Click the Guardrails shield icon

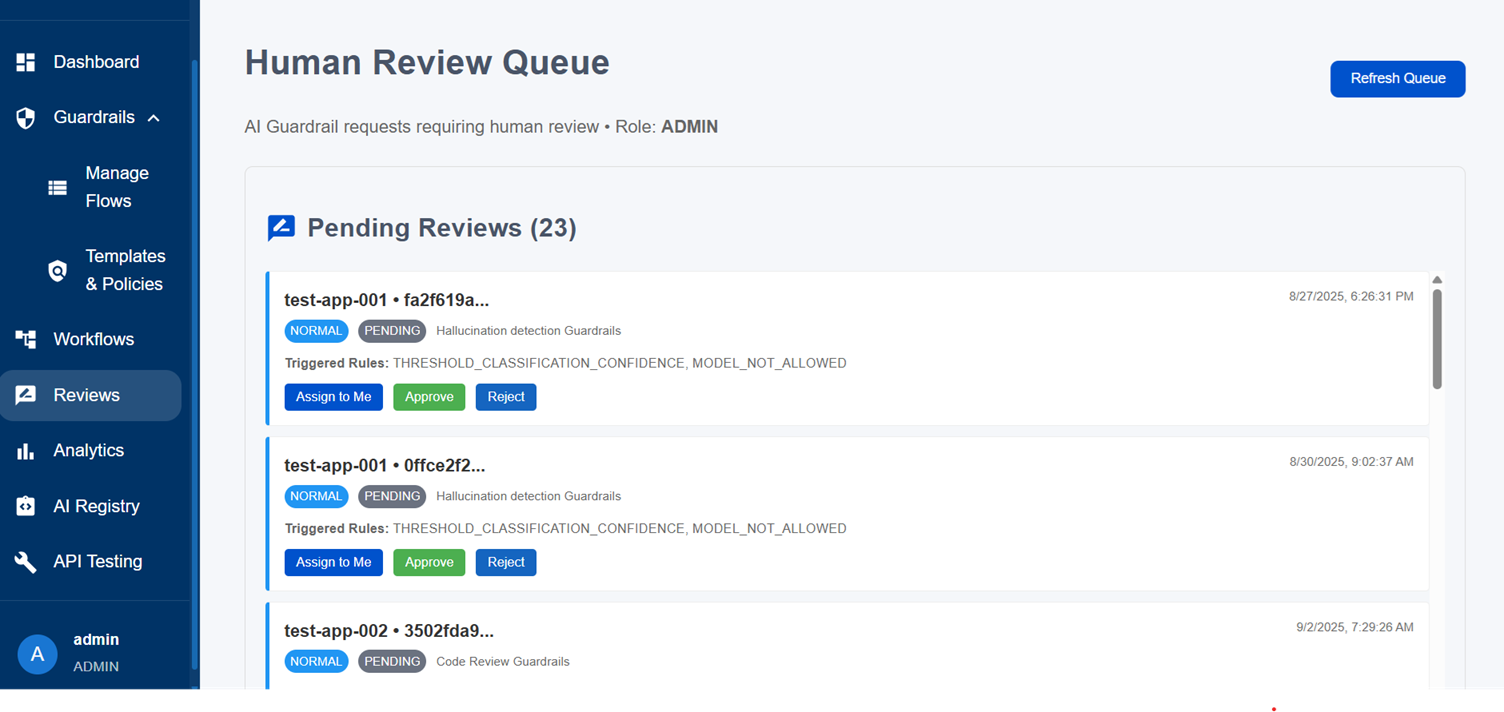(x=25, y=117)
